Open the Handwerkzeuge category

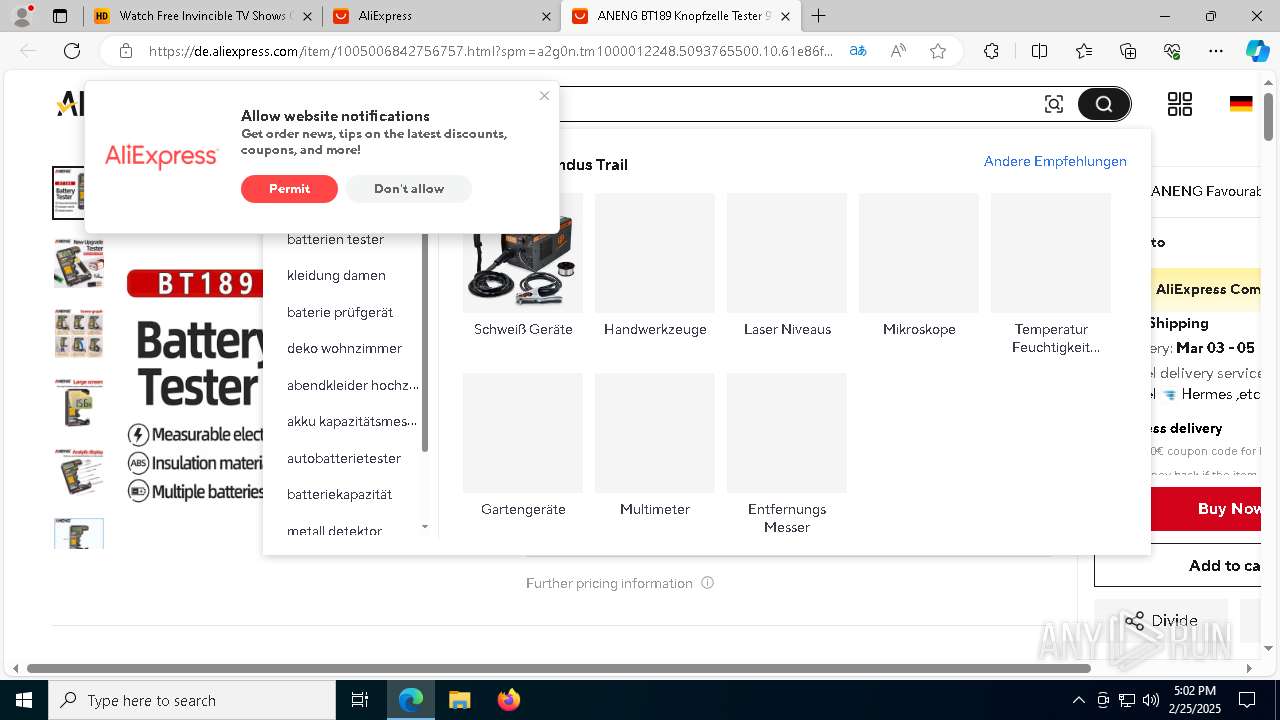coord(655,267)
